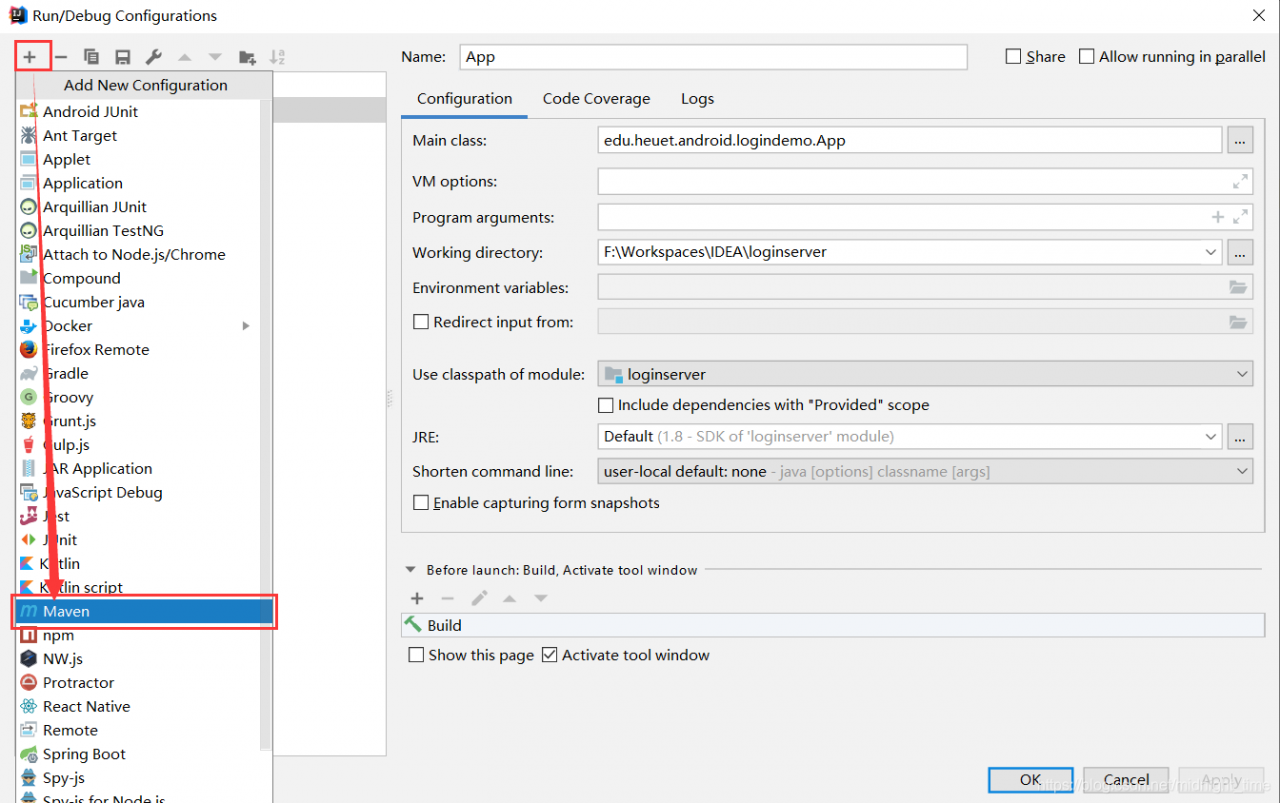The height and width of the screenshot is (803, 1280).
Task: Select Gradle configuration type
Action: pos(138,374)
